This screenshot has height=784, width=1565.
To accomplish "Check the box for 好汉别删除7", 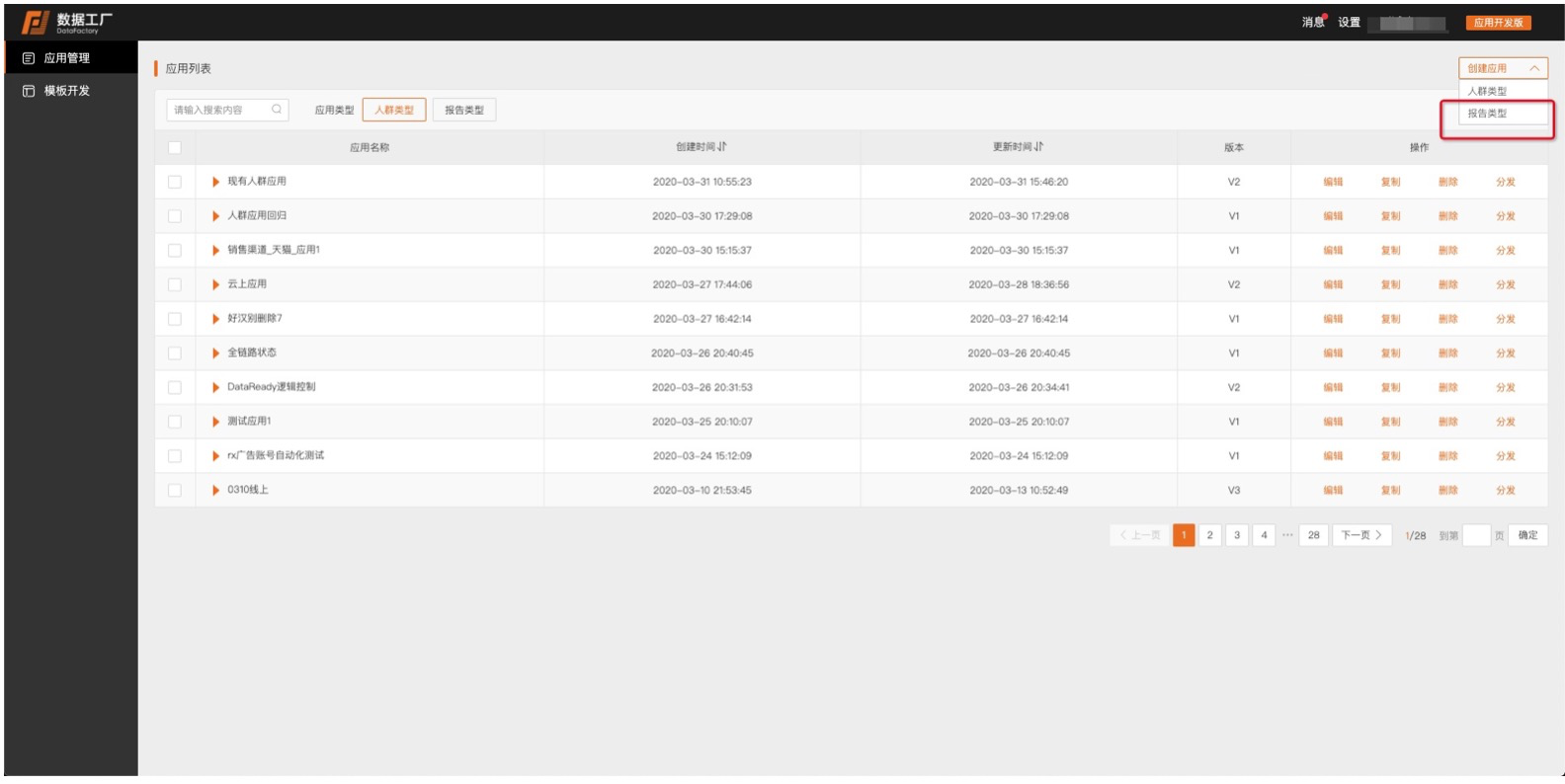I will point(175,319).
